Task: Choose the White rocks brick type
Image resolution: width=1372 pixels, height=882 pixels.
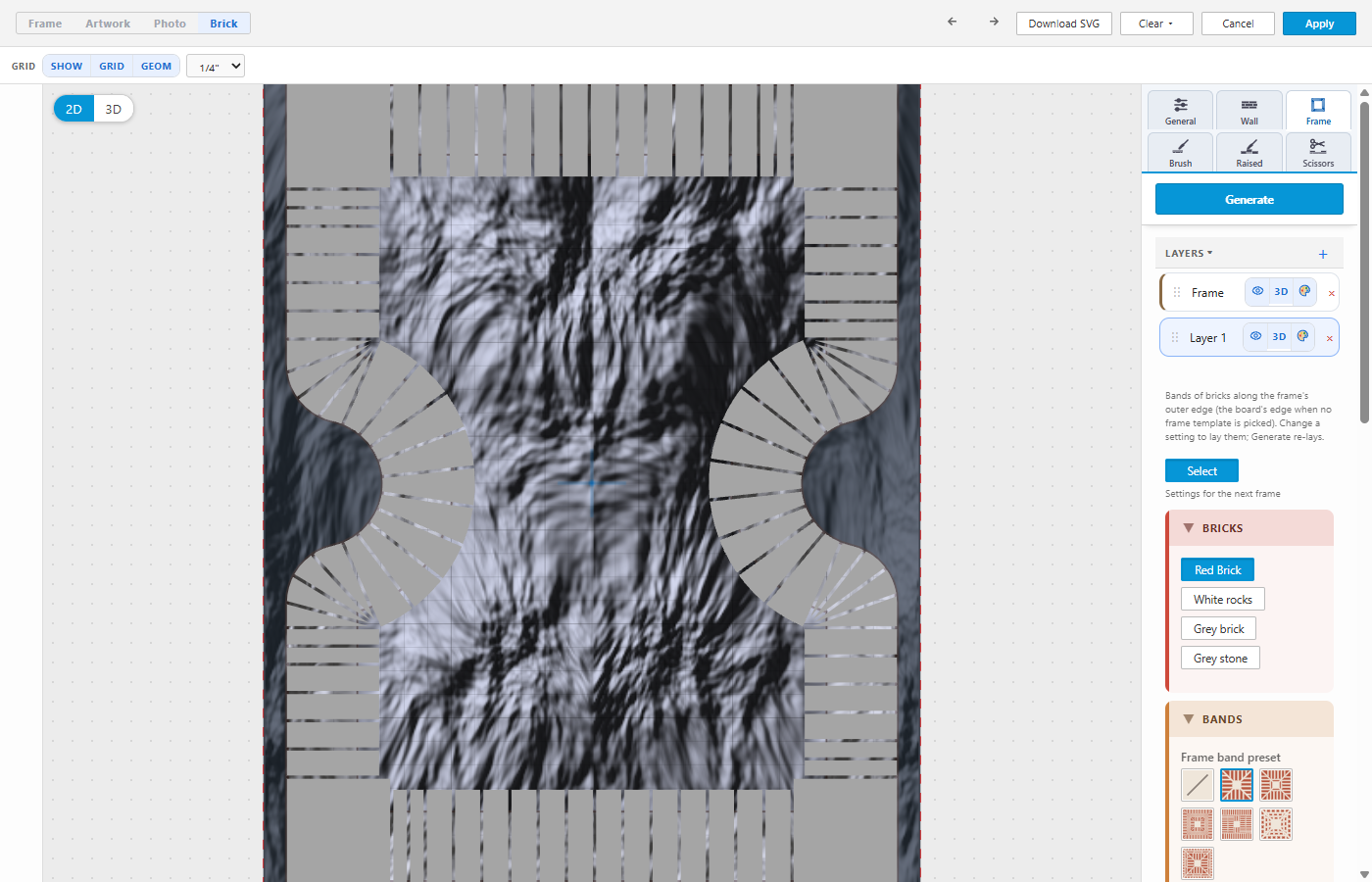Action: 1223,599
